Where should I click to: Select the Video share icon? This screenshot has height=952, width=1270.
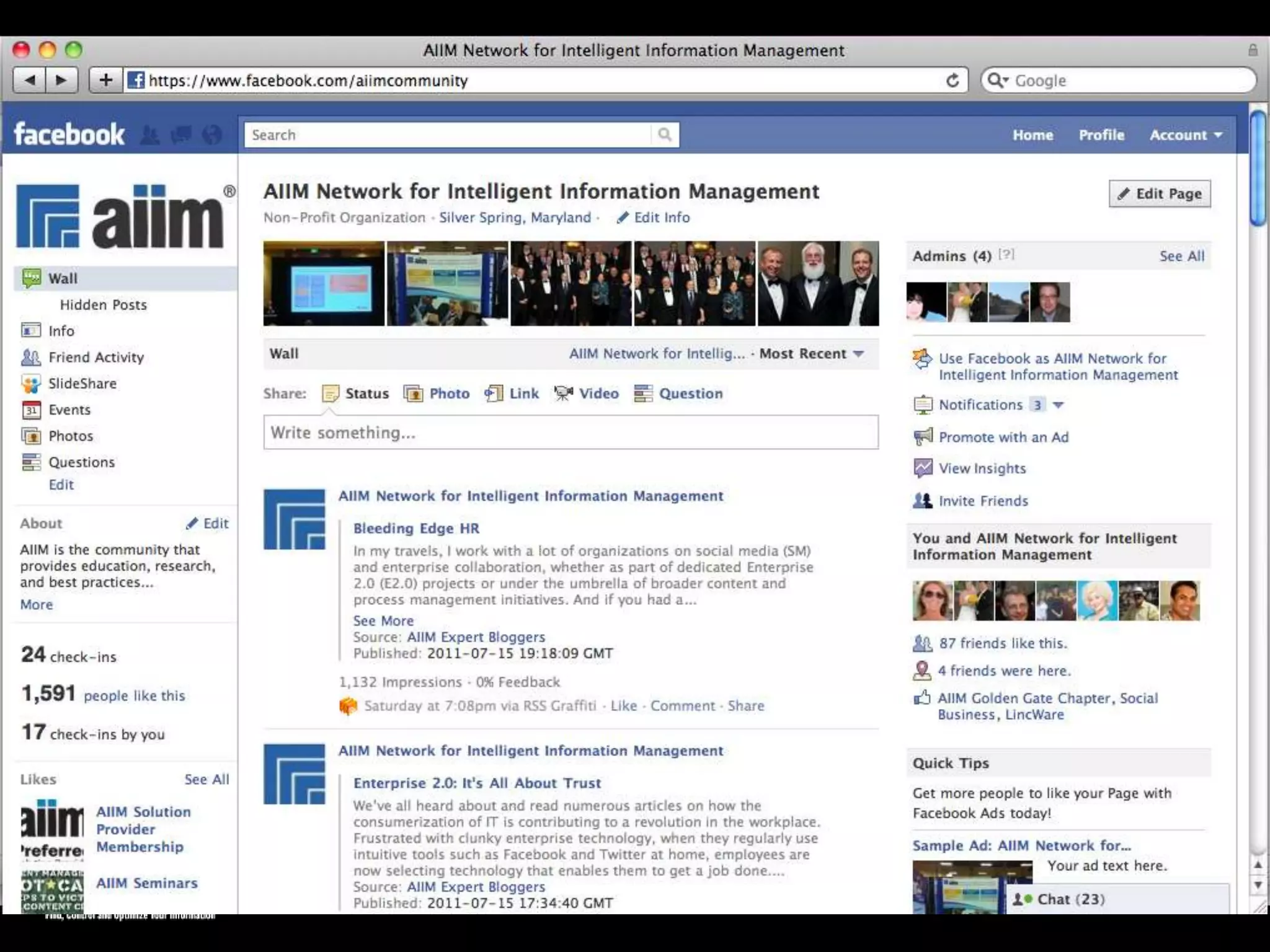563,394
